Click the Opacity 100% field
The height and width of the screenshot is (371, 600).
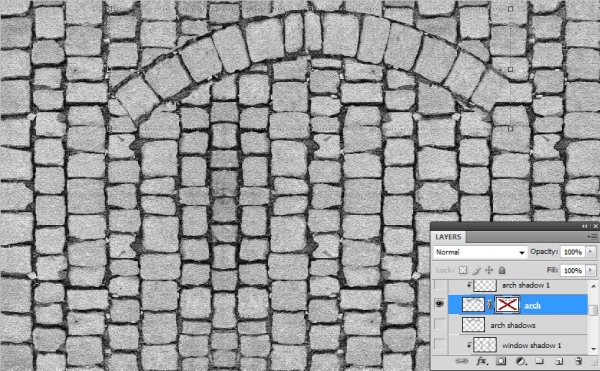tap(573, 252)
